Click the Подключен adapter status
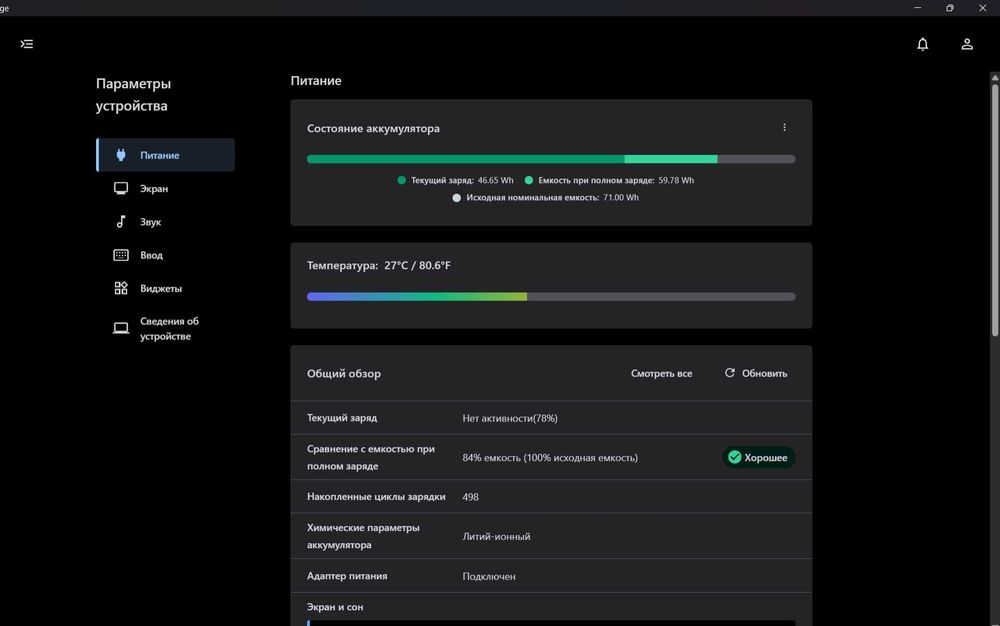Screen dimensions: 1000x626 [x=489, y=576]
